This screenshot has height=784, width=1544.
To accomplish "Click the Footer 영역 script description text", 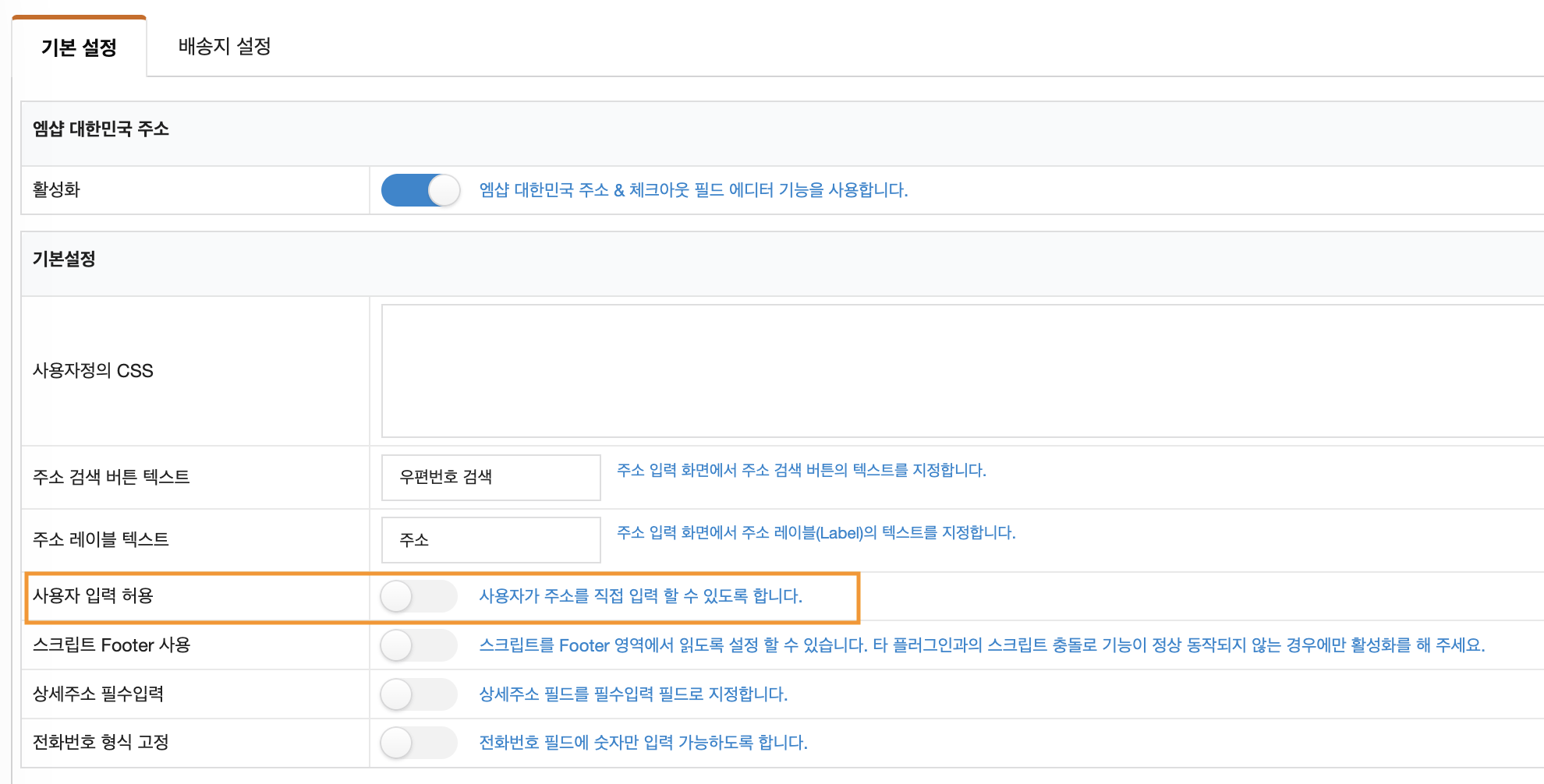I will coord(981,645).
